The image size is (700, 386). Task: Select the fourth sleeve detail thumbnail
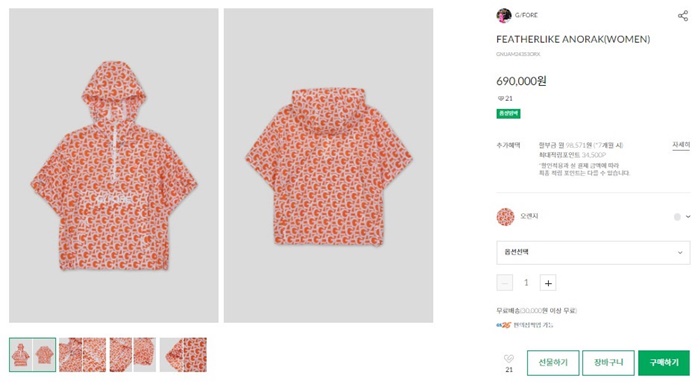pos(183,355)
